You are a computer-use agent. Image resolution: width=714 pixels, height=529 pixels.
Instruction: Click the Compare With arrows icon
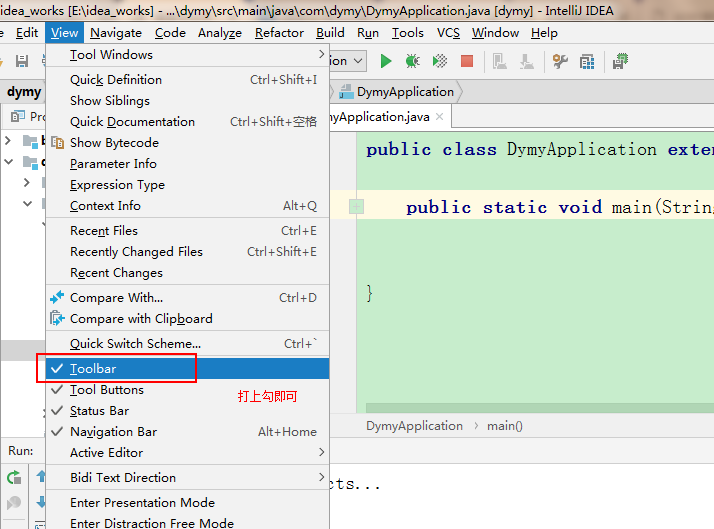pyautogui.click(x=57, y=298)
